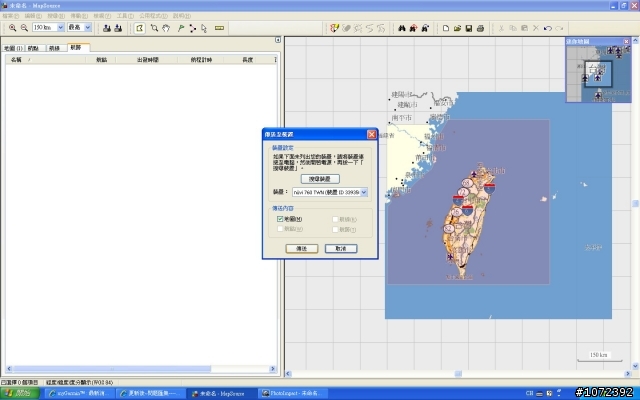Screen dimensions: 640x400
Task: Click the track edit tool with yellow pencil
Action: tap(334, 28)
